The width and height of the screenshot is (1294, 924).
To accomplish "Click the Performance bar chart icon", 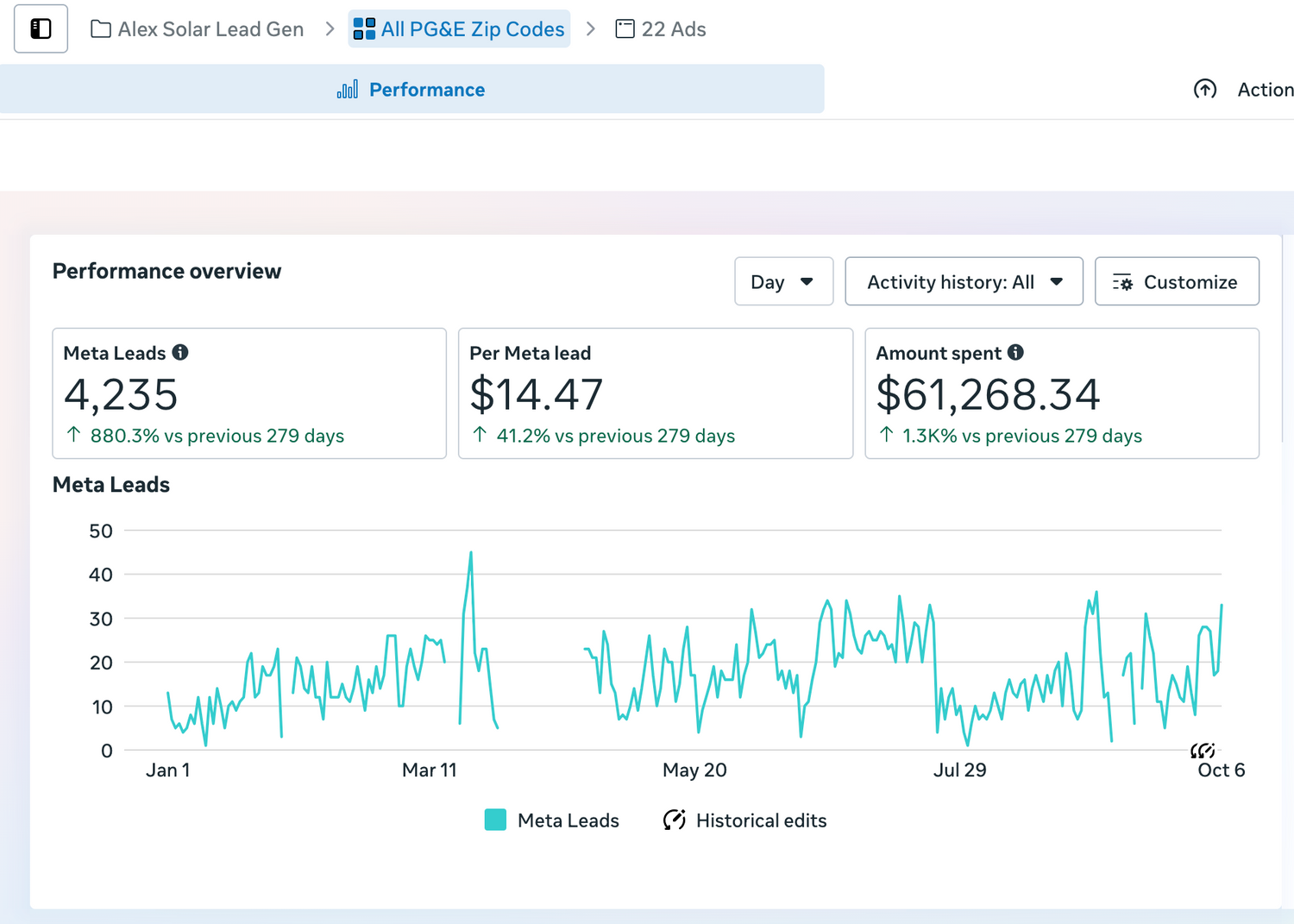I will [x=348, y=90].
